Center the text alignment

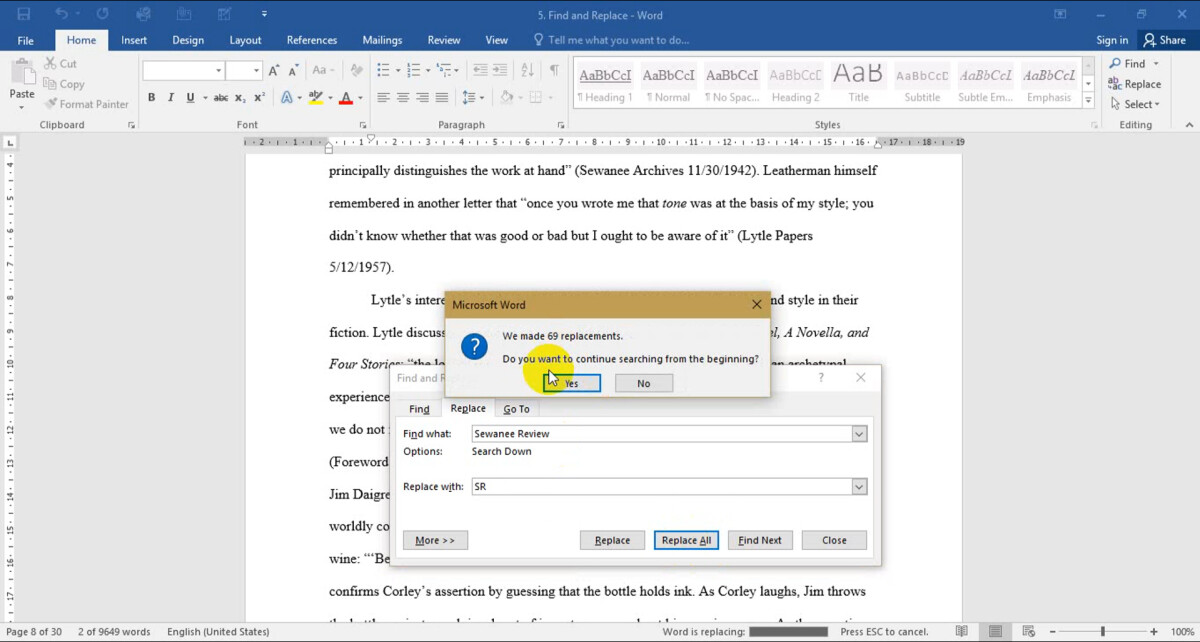403,98
